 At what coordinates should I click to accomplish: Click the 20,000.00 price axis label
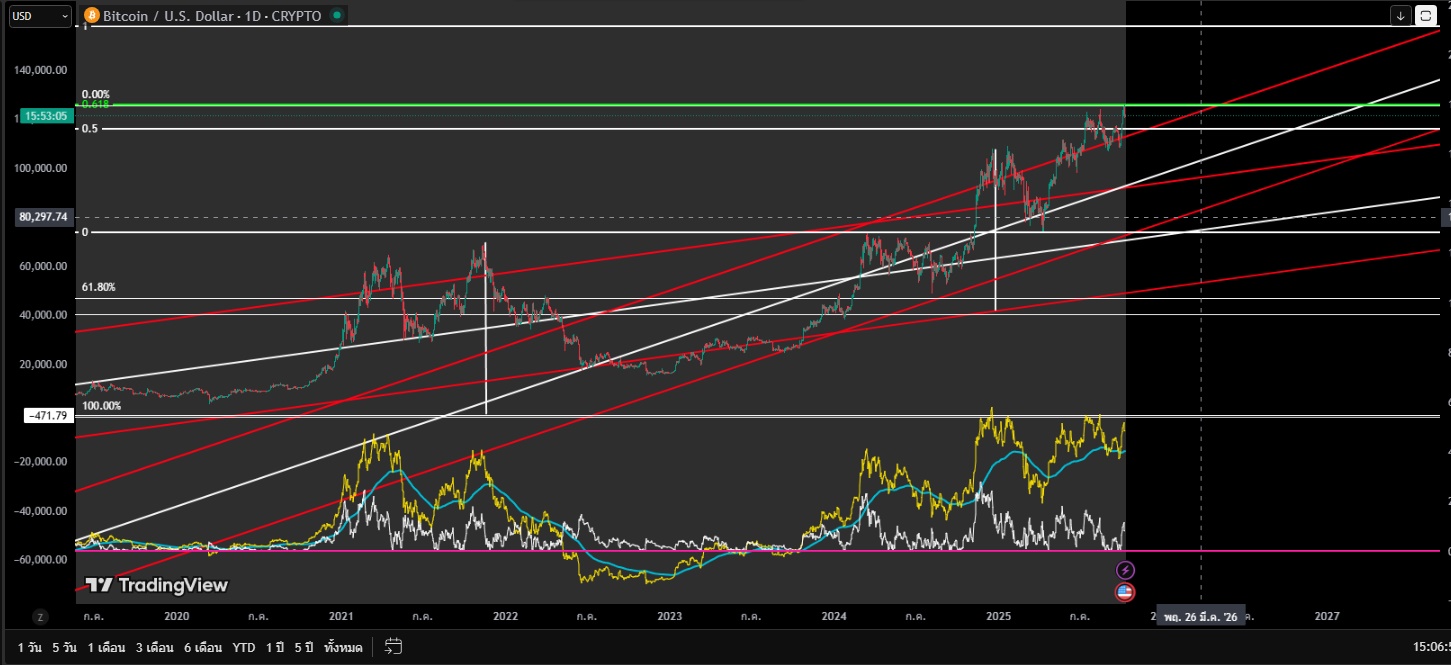pyautogui.click(x=44, y=364)
